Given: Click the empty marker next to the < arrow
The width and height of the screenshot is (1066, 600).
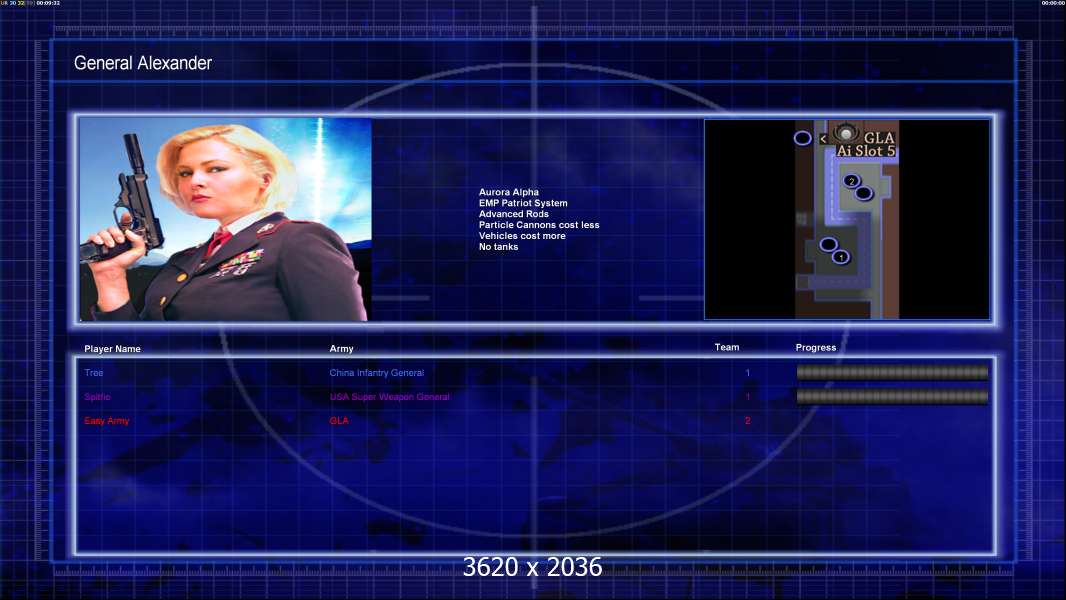Looking at the screenshot, I should pos(802,138).
